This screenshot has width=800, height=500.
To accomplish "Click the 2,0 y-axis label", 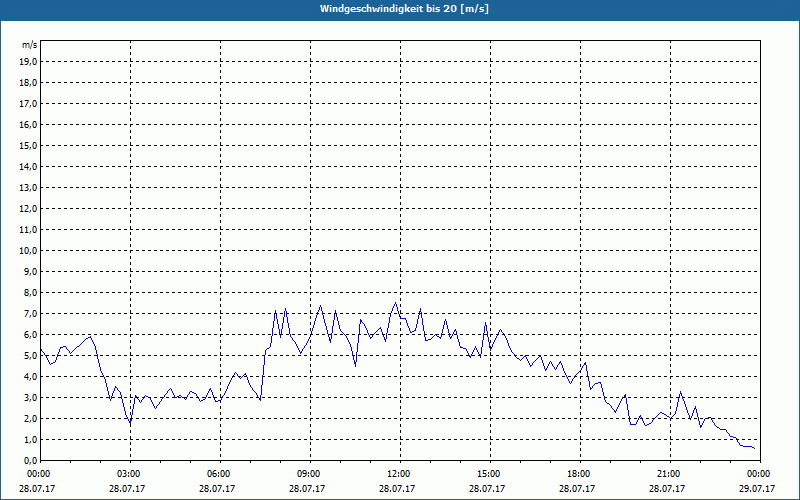I will pyautogui.click(x=30, y=418).
